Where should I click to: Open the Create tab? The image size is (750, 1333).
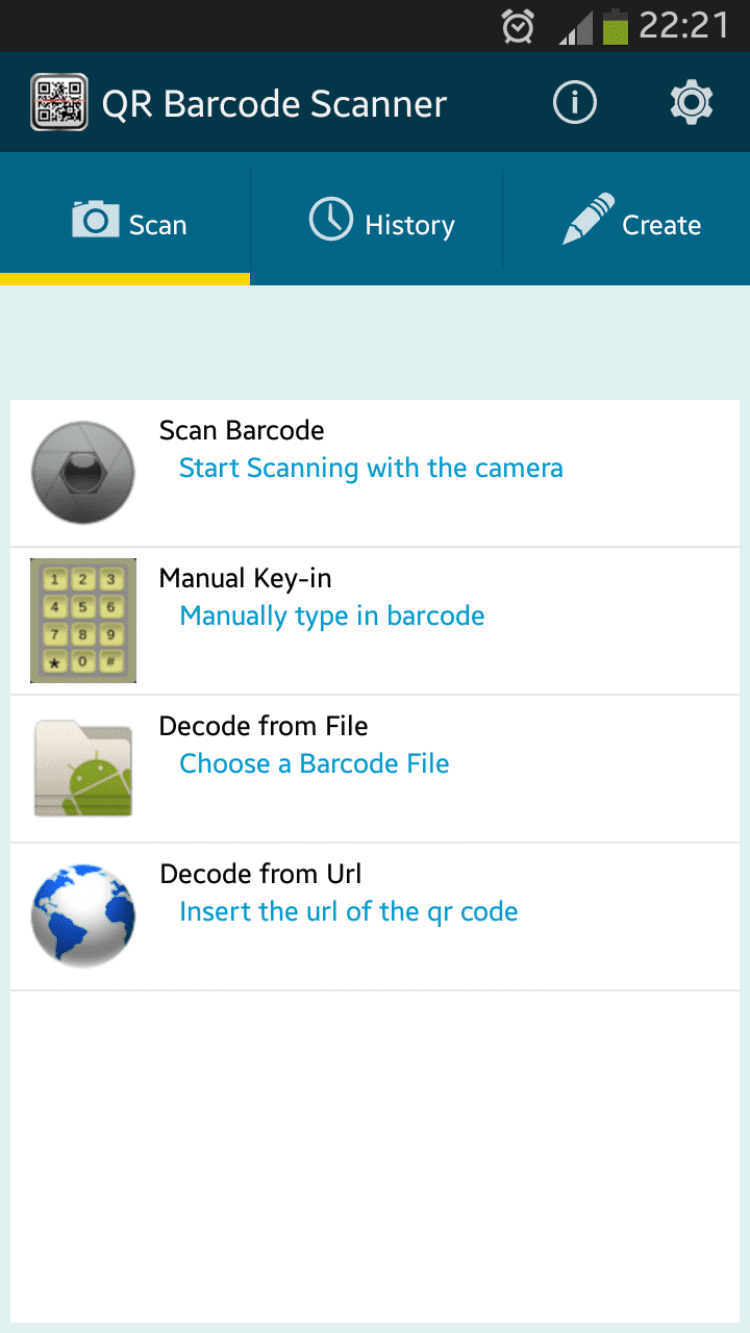pos(630,222)
